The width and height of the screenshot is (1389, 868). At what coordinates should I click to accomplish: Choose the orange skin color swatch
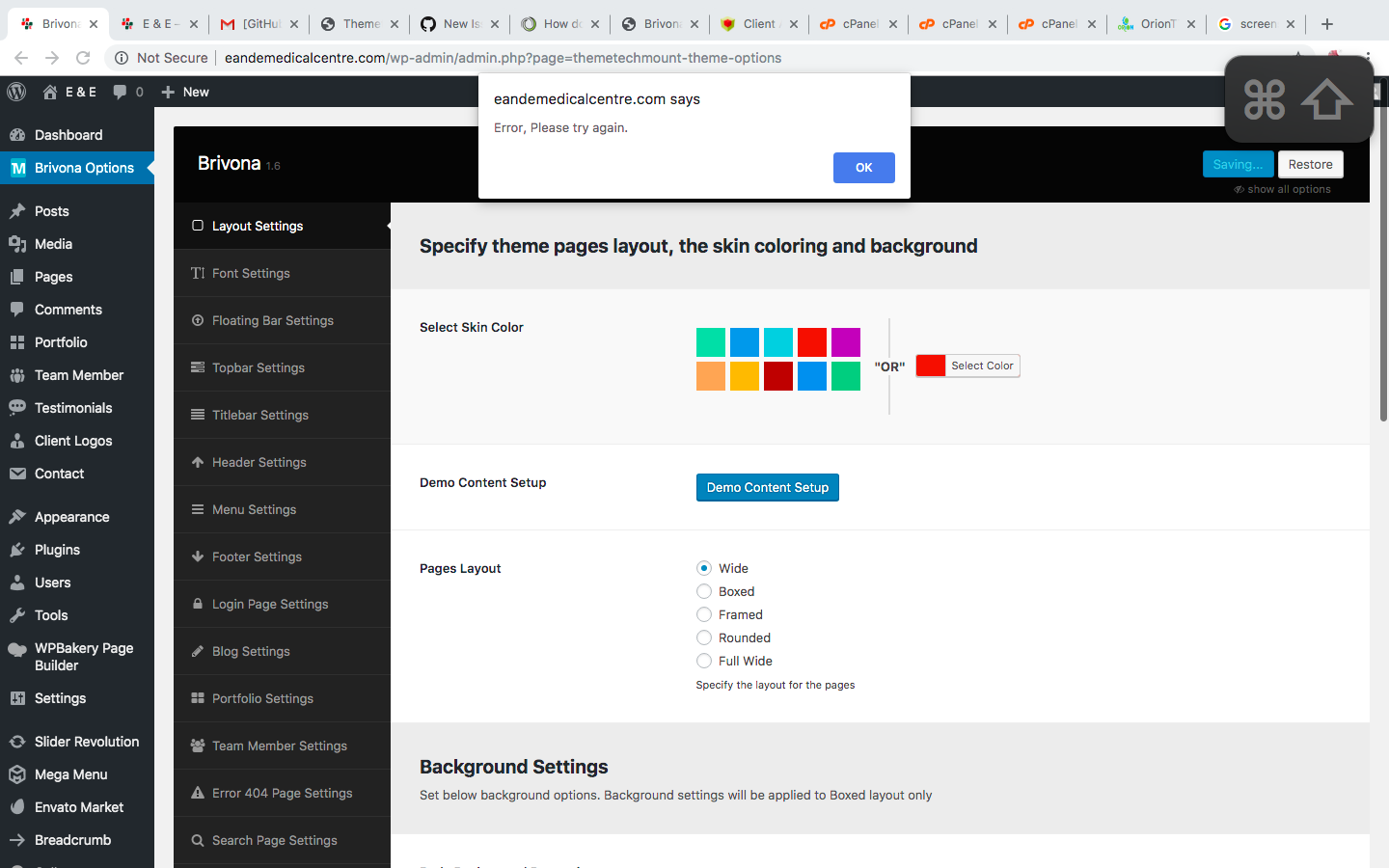(711, 376)
